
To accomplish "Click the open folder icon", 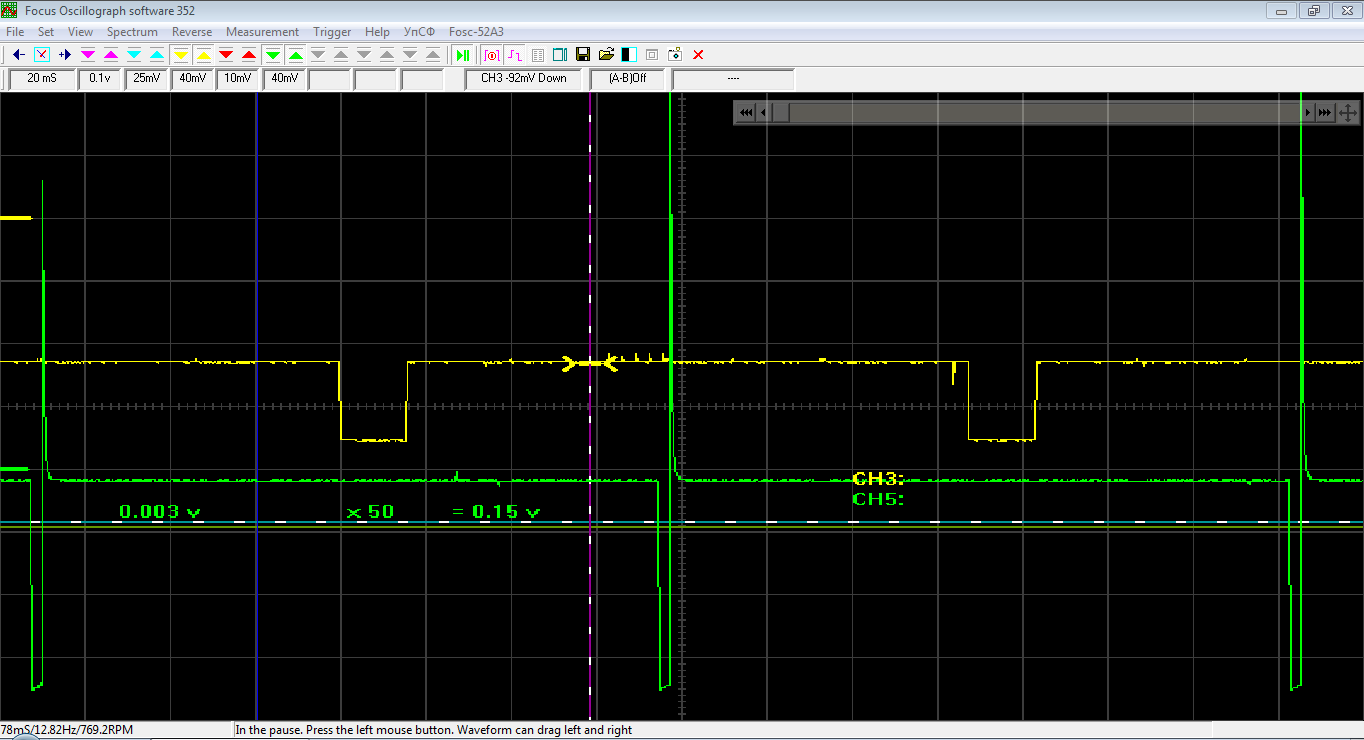I will (x=606, y=54).
